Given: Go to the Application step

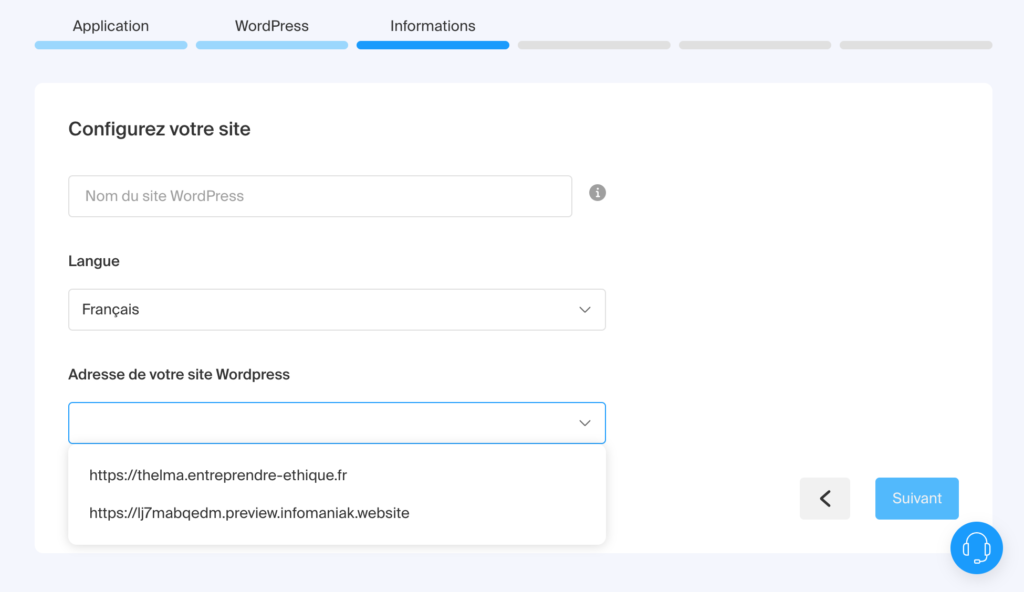Looking at the screenshot, I should 110,26.
